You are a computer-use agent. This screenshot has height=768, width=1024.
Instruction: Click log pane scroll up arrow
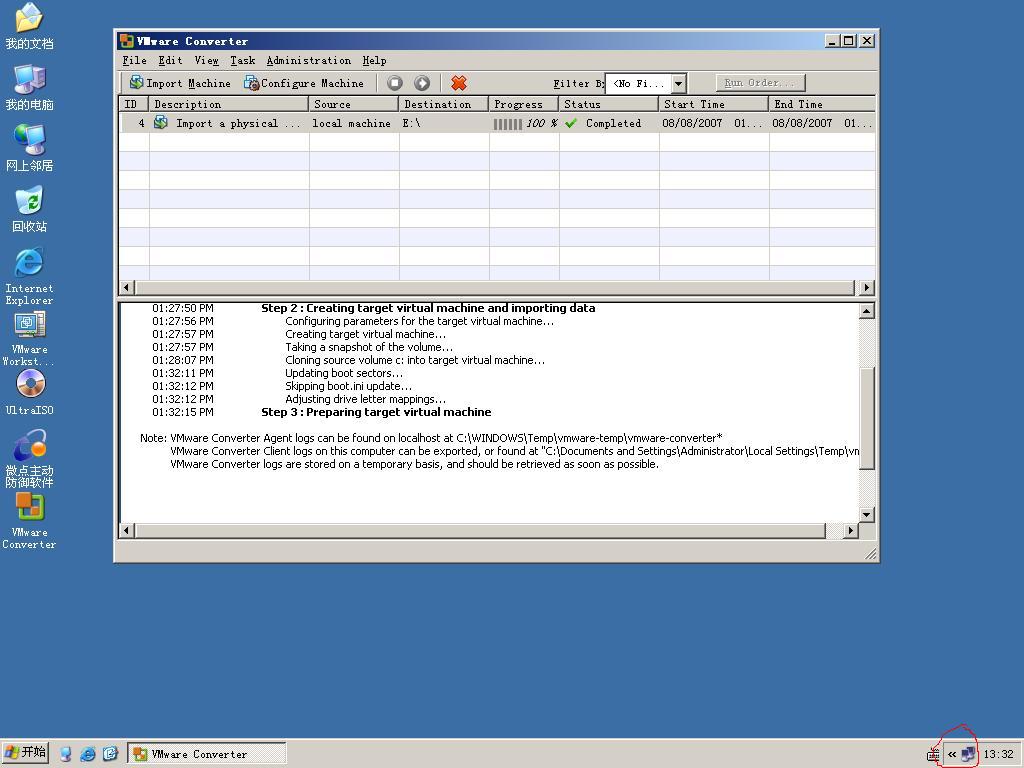[x=867, y=310]
